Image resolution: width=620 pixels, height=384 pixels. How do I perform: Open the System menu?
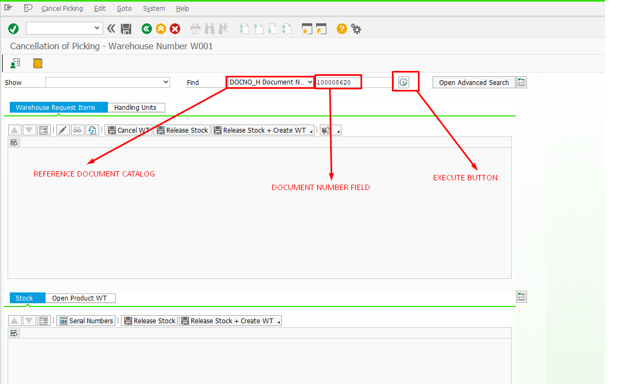[154, 8]
